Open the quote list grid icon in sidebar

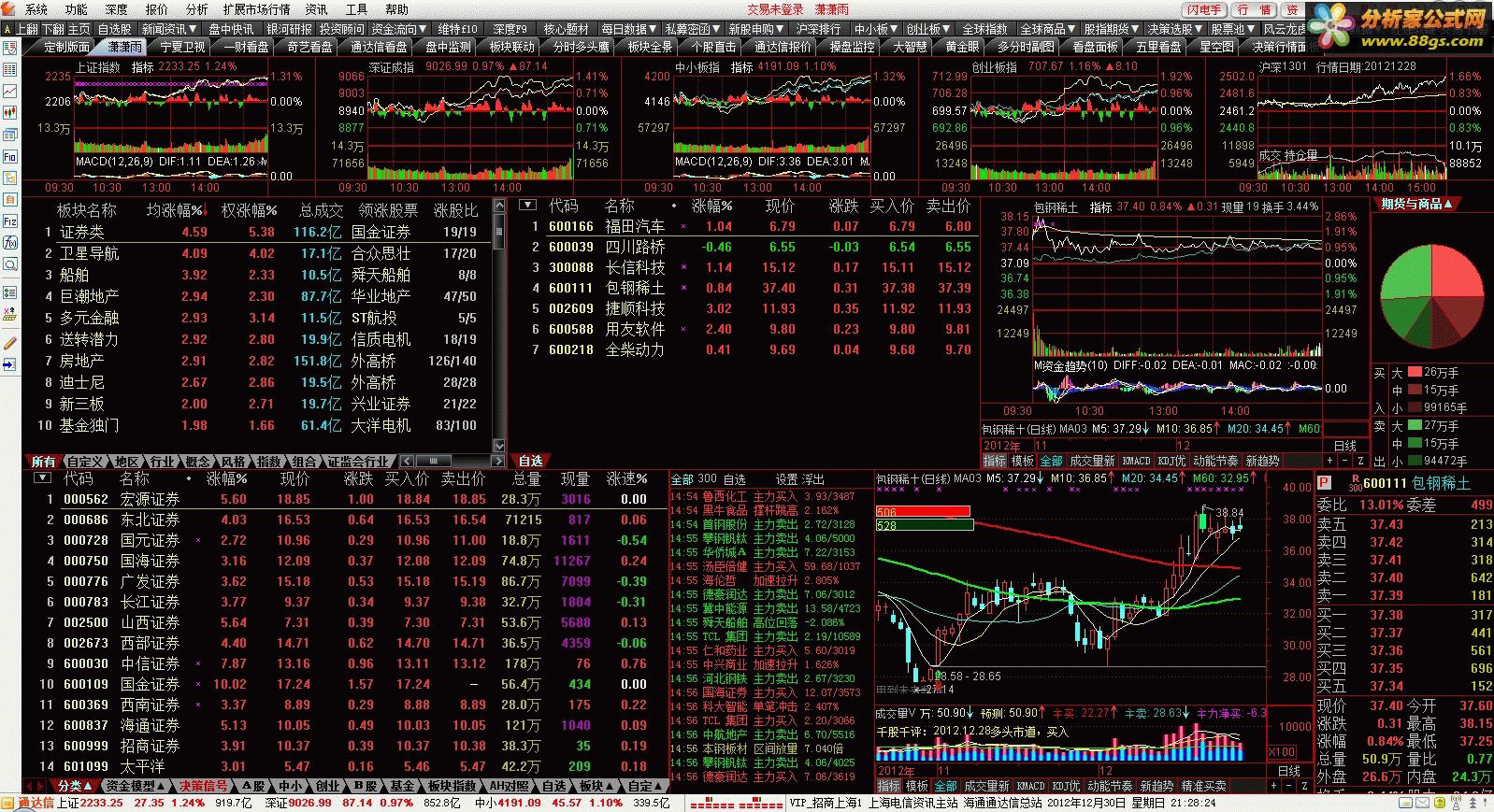click(x=9, y=70)
